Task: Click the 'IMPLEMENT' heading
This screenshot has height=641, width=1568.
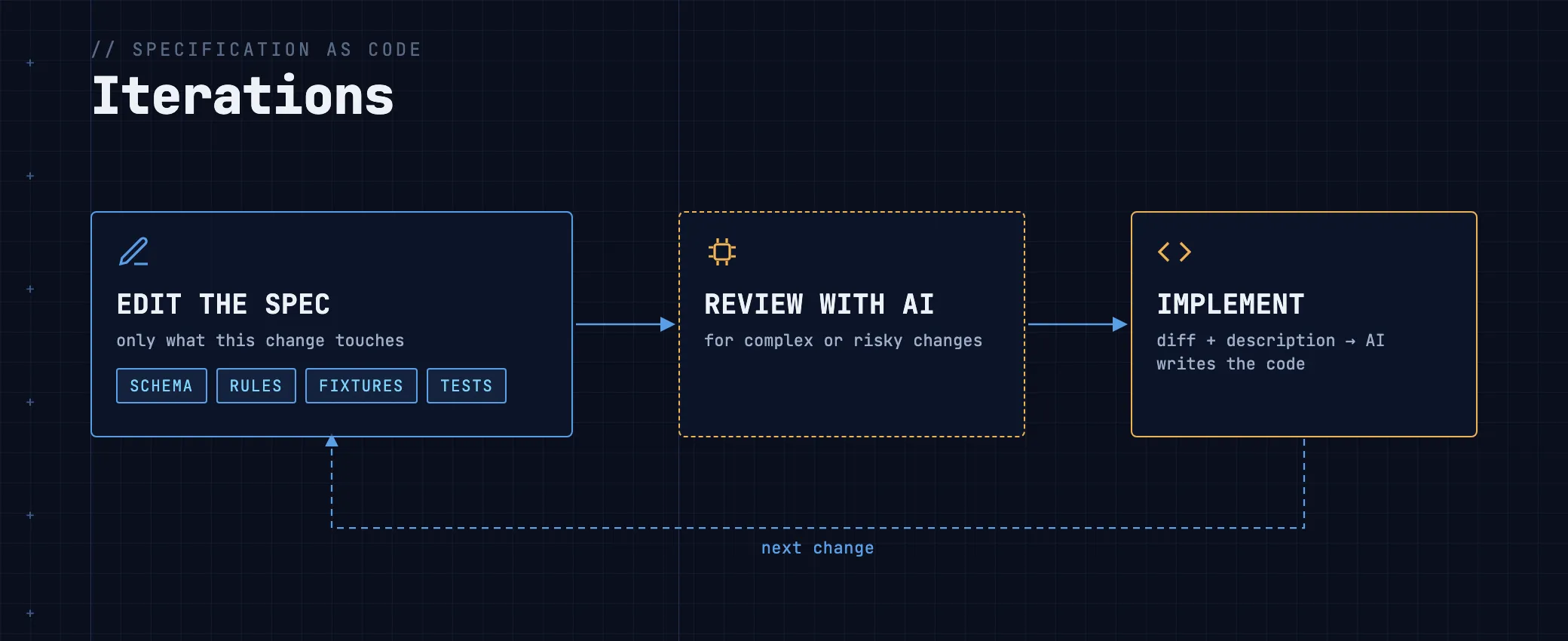Action: click(1230, 305)
